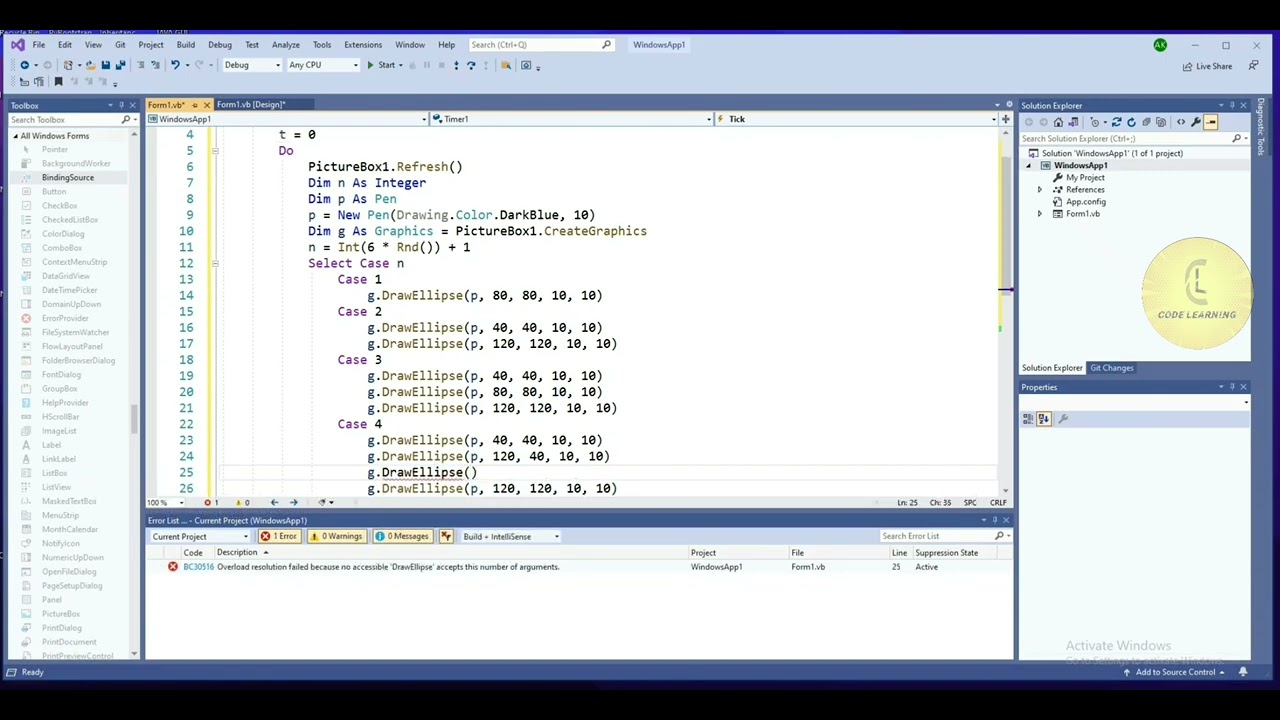Click the Categorized icon in Properties panel
The height and width of the screenshot is (720, 1280).
click(1028, 419)
